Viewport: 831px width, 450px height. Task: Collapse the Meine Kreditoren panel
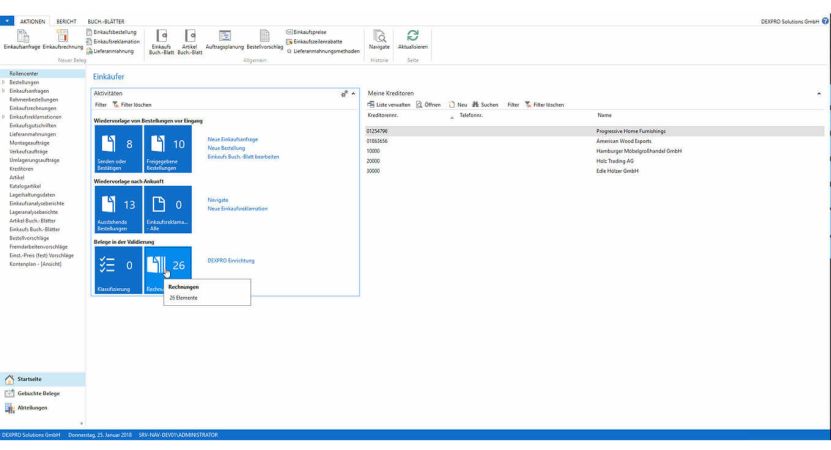click(820, 93)
